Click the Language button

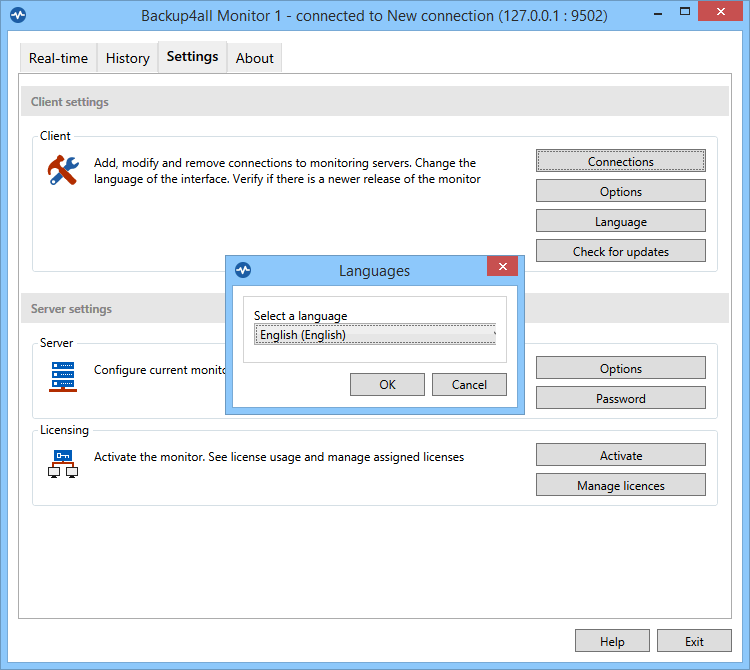(x=620, y=221)
